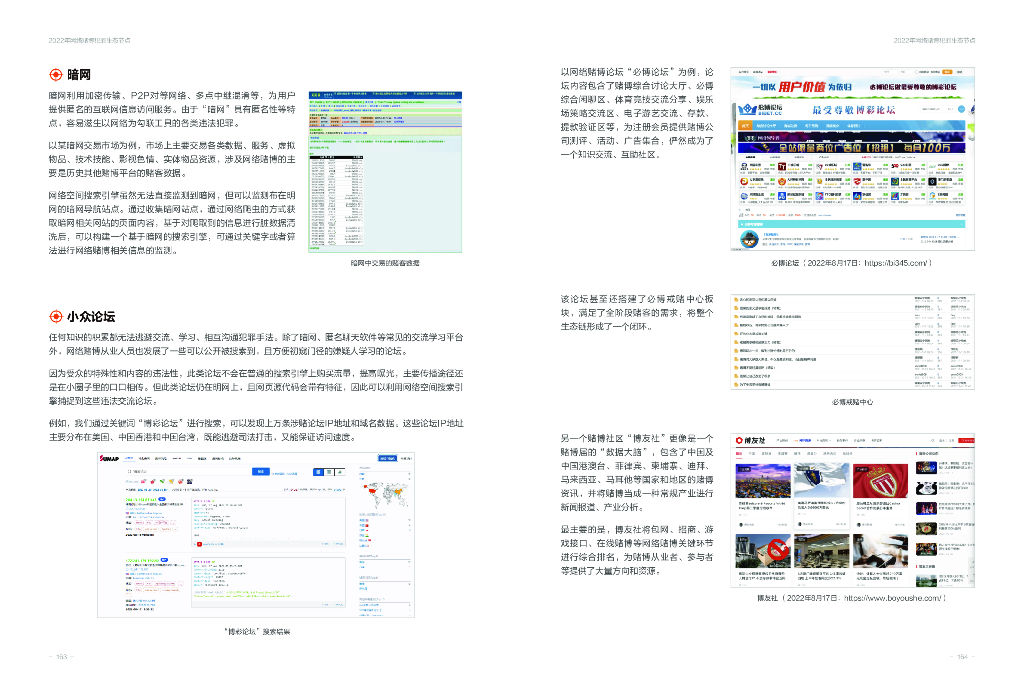Click the 暗网 section heading
Screen dimensions: 1024x695
pyautogui.click(x=79, y=75)
